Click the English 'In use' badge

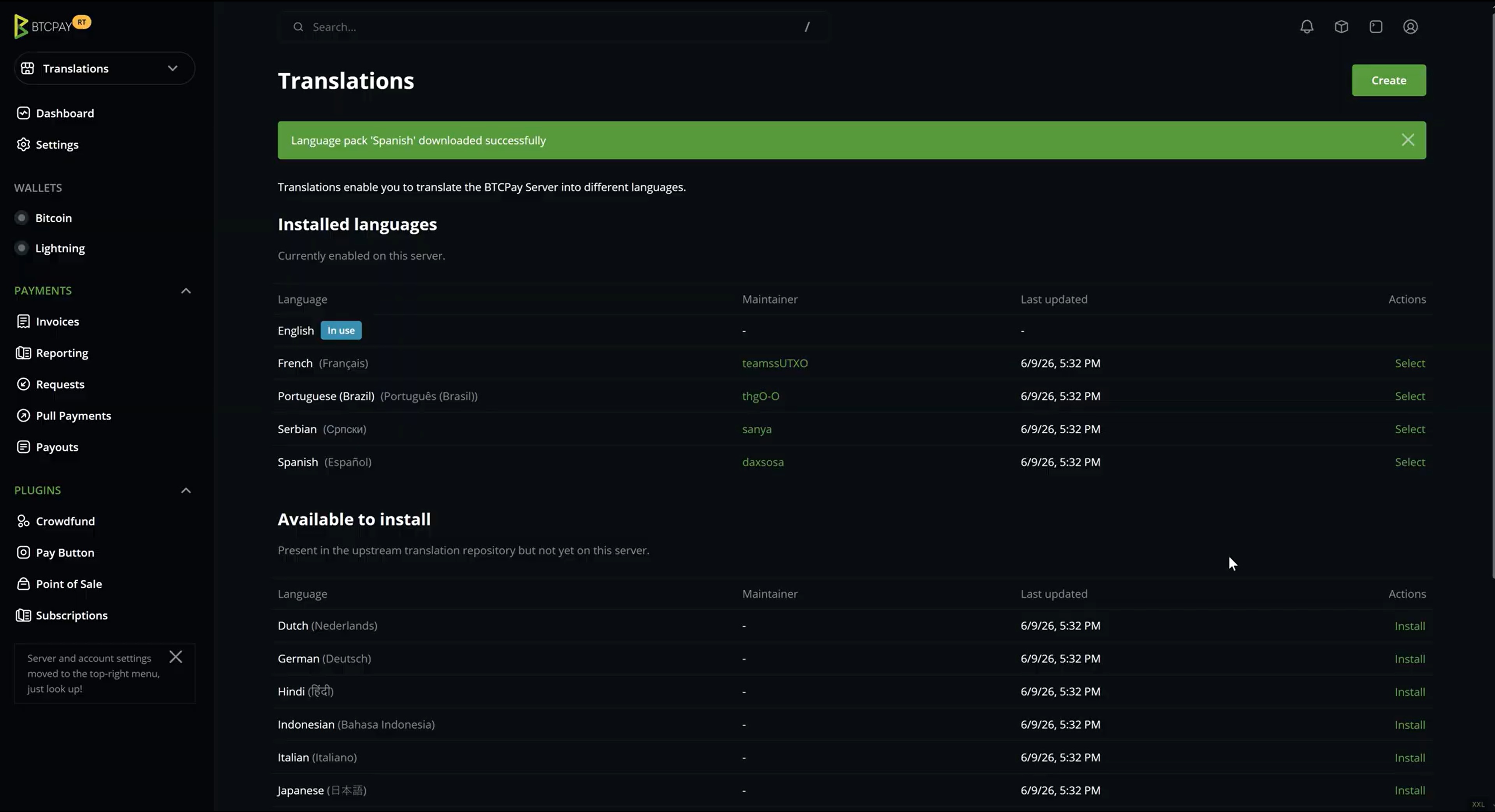[341, 330]
